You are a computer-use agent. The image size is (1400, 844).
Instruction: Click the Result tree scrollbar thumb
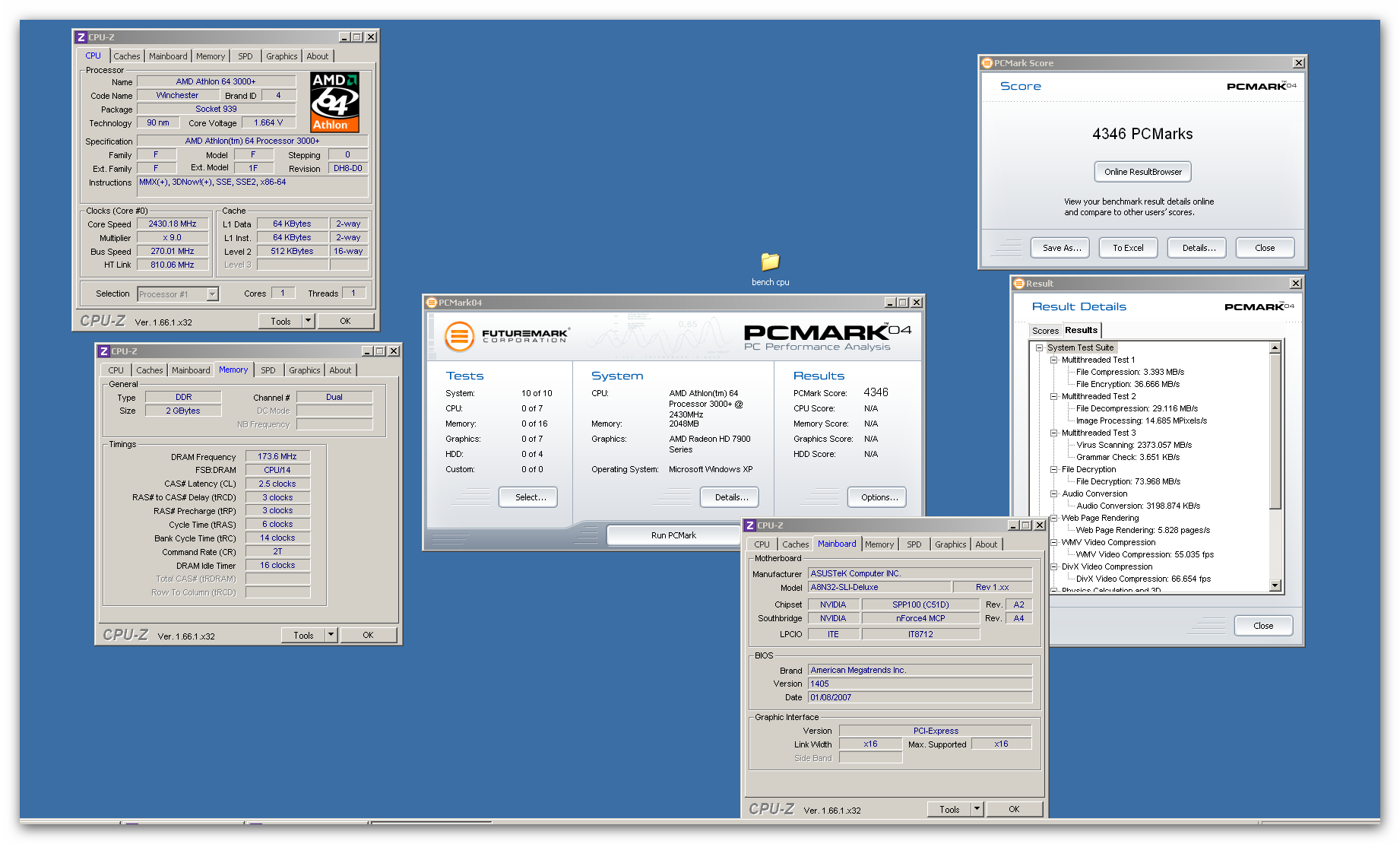(x=1275, y=431)
